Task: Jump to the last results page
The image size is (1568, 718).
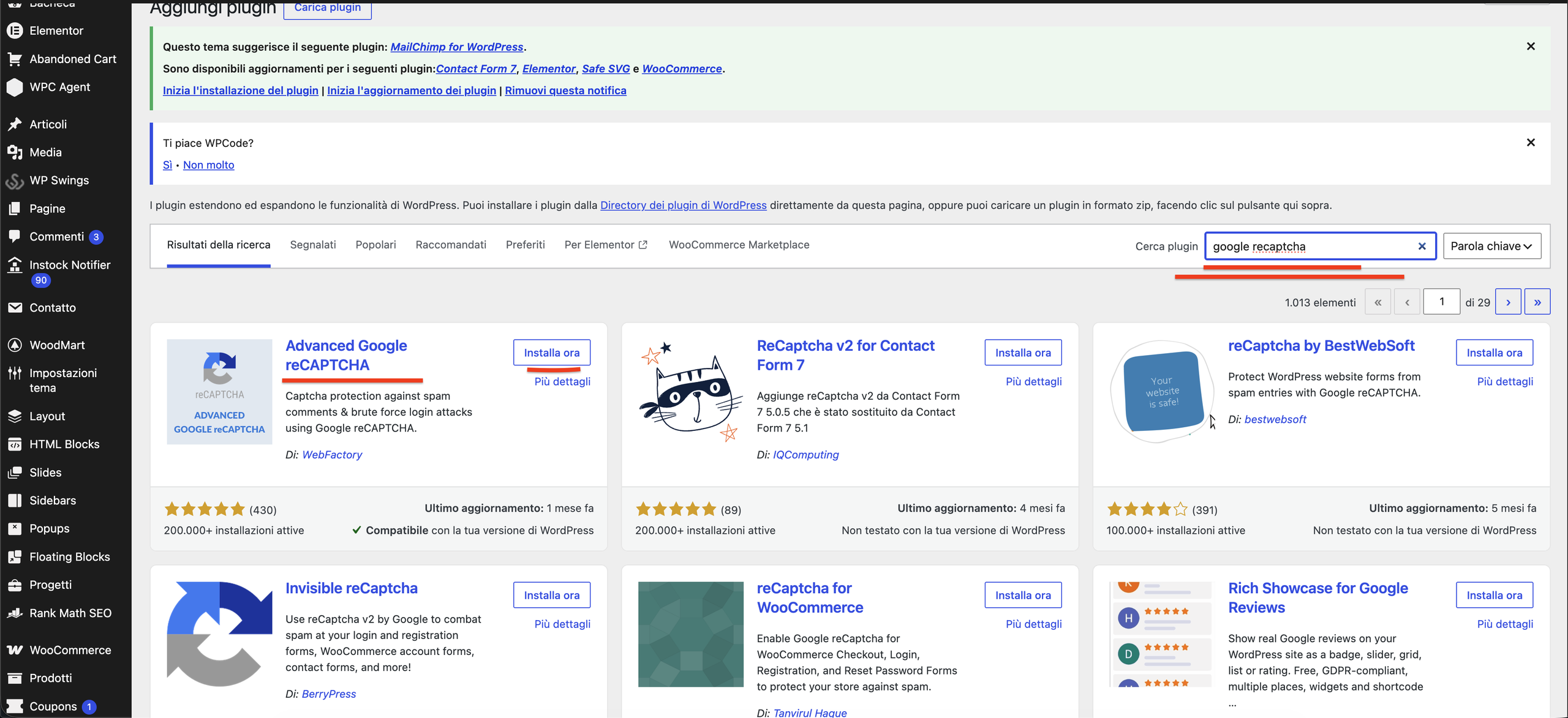Action: [1537, 302]
